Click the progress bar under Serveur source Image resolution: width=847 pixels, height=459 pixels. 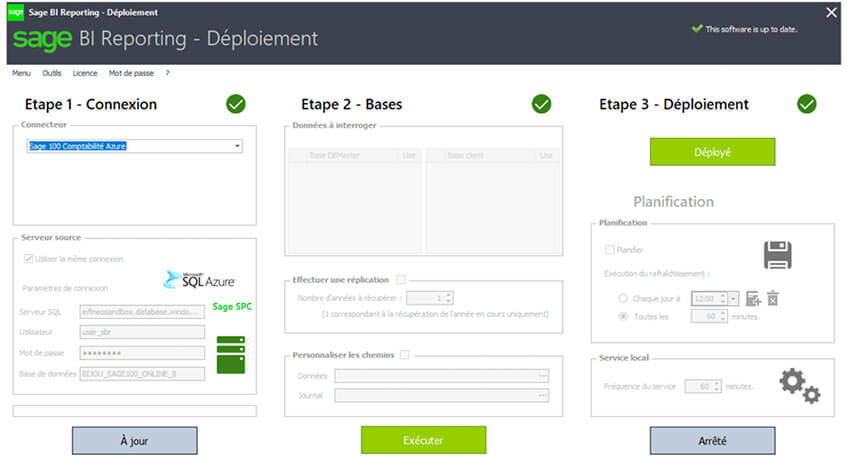click(135, 411)
